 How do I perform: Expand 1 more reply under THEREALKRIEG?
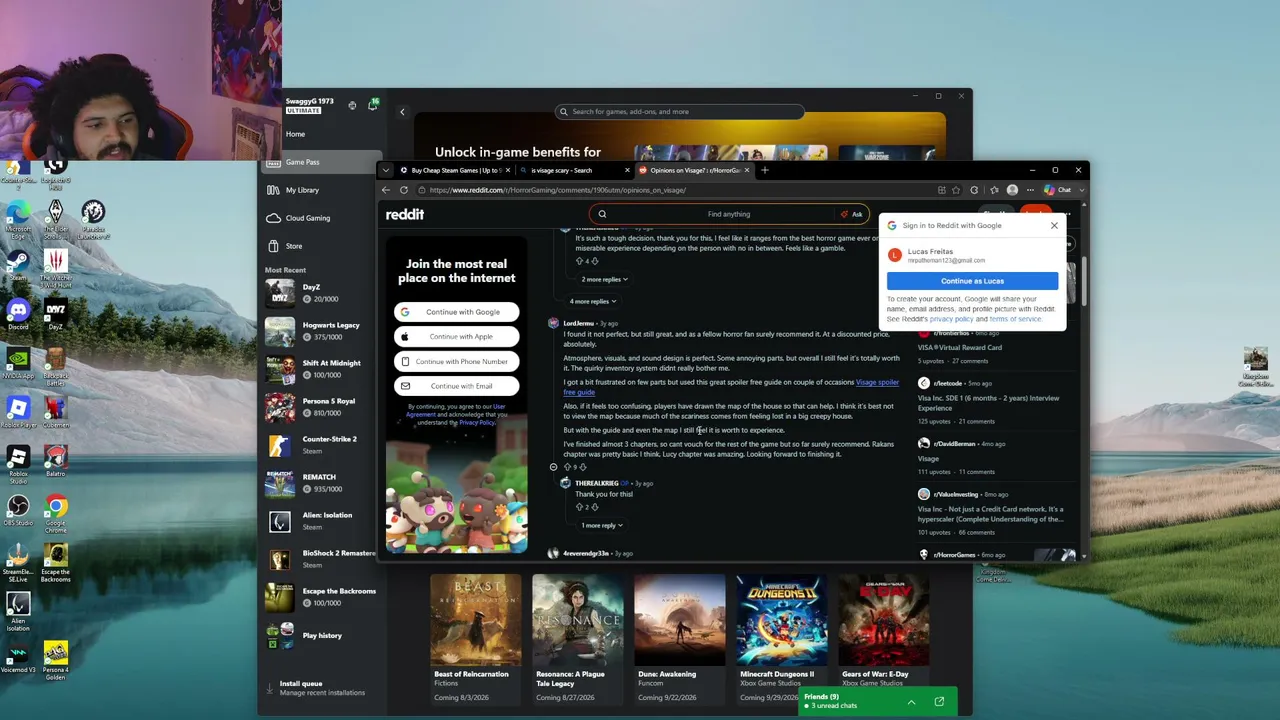coord(602,525)
